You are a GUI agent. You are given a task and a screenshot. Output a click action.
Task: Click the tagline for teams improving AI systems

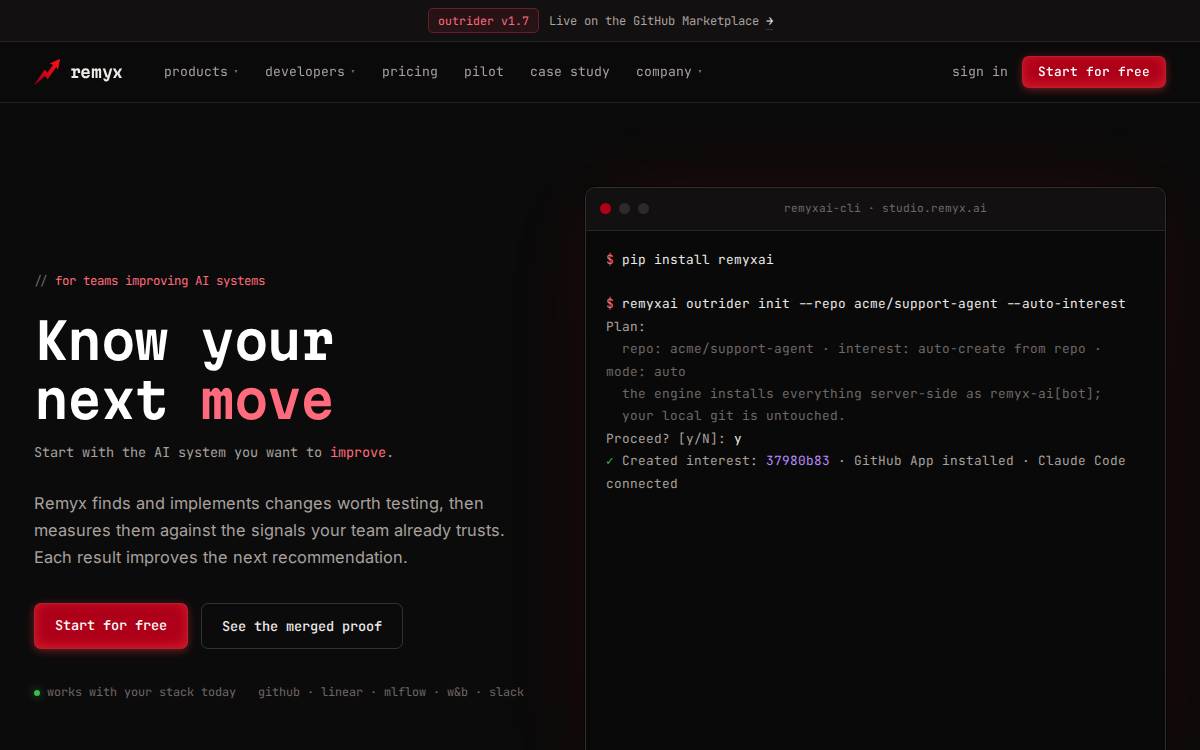[x=160, y=281]
